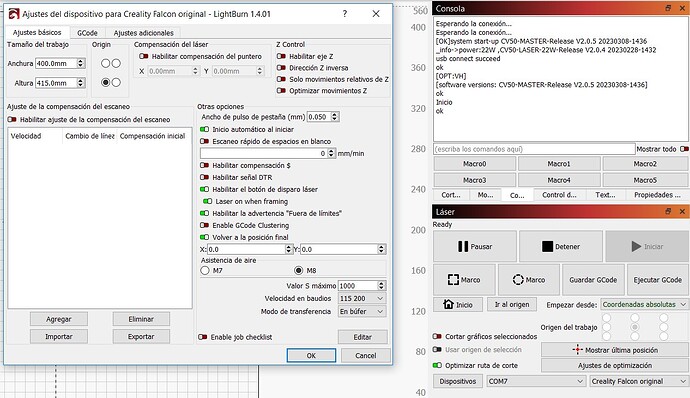The height and width of the screenshot is (398, 690).
Task: Click the help question mark in dialog title
Action: coord(345,14)
